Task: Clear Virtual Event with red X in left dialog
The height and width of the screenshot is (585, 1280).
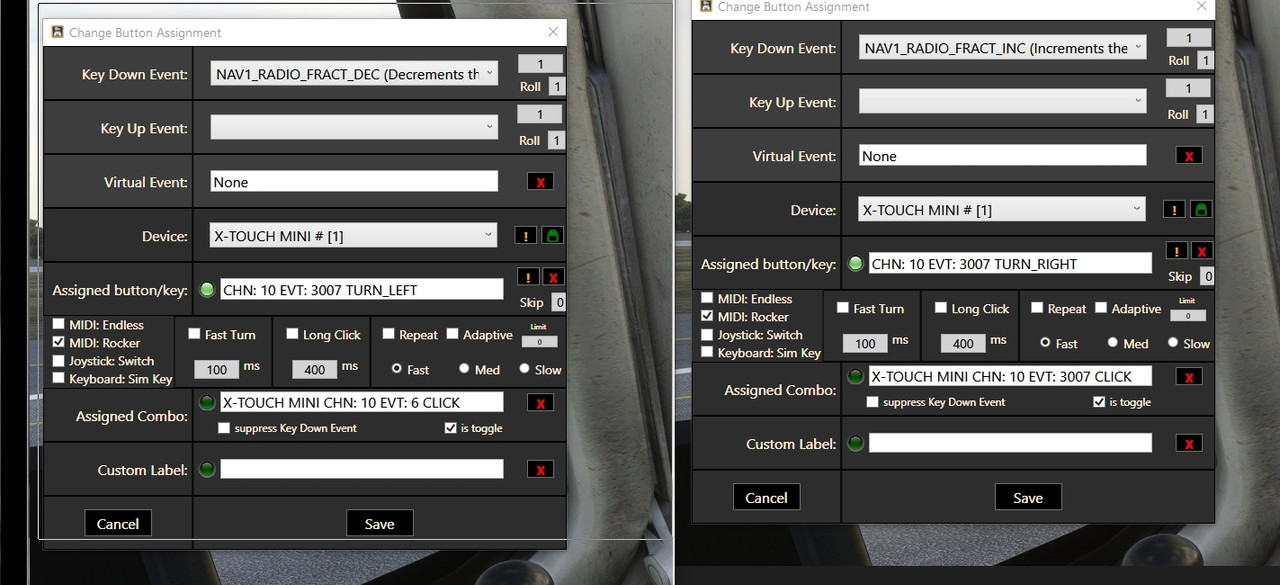Action: point(540,182)
